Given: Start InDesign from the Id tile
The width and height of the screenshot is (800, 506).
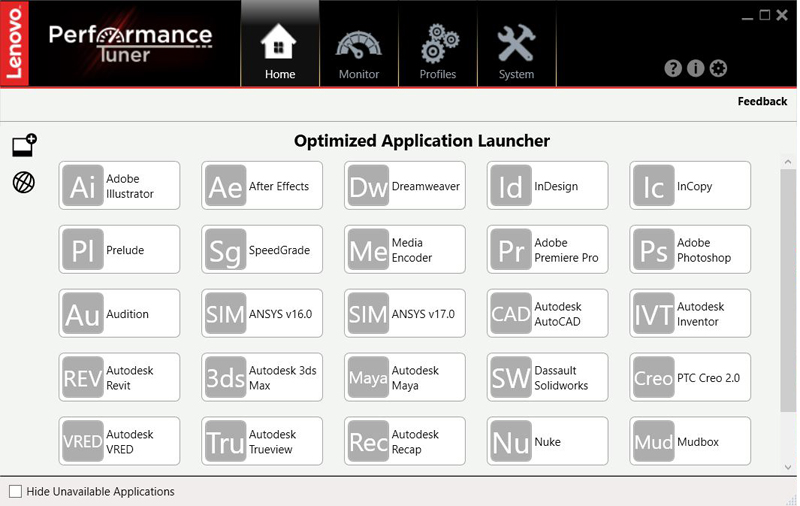Looking at the screenshot, I should pos(547,186).
